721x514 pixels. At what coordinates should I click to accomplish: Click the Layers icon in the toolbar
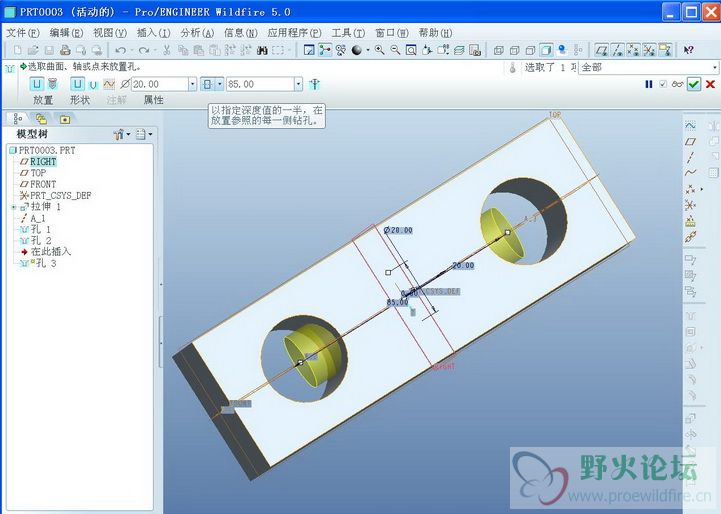point(459,50)
